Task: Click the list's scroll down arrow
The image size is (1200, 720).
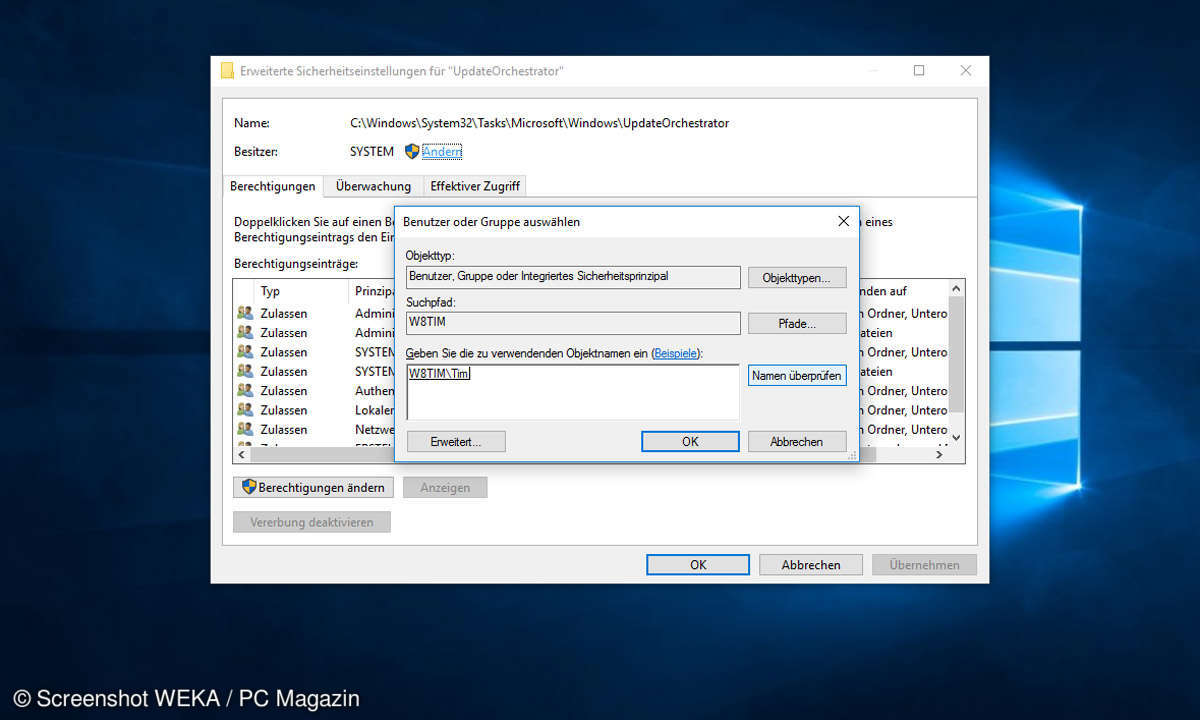Action: pyautogui.click(x=956, y=437)
